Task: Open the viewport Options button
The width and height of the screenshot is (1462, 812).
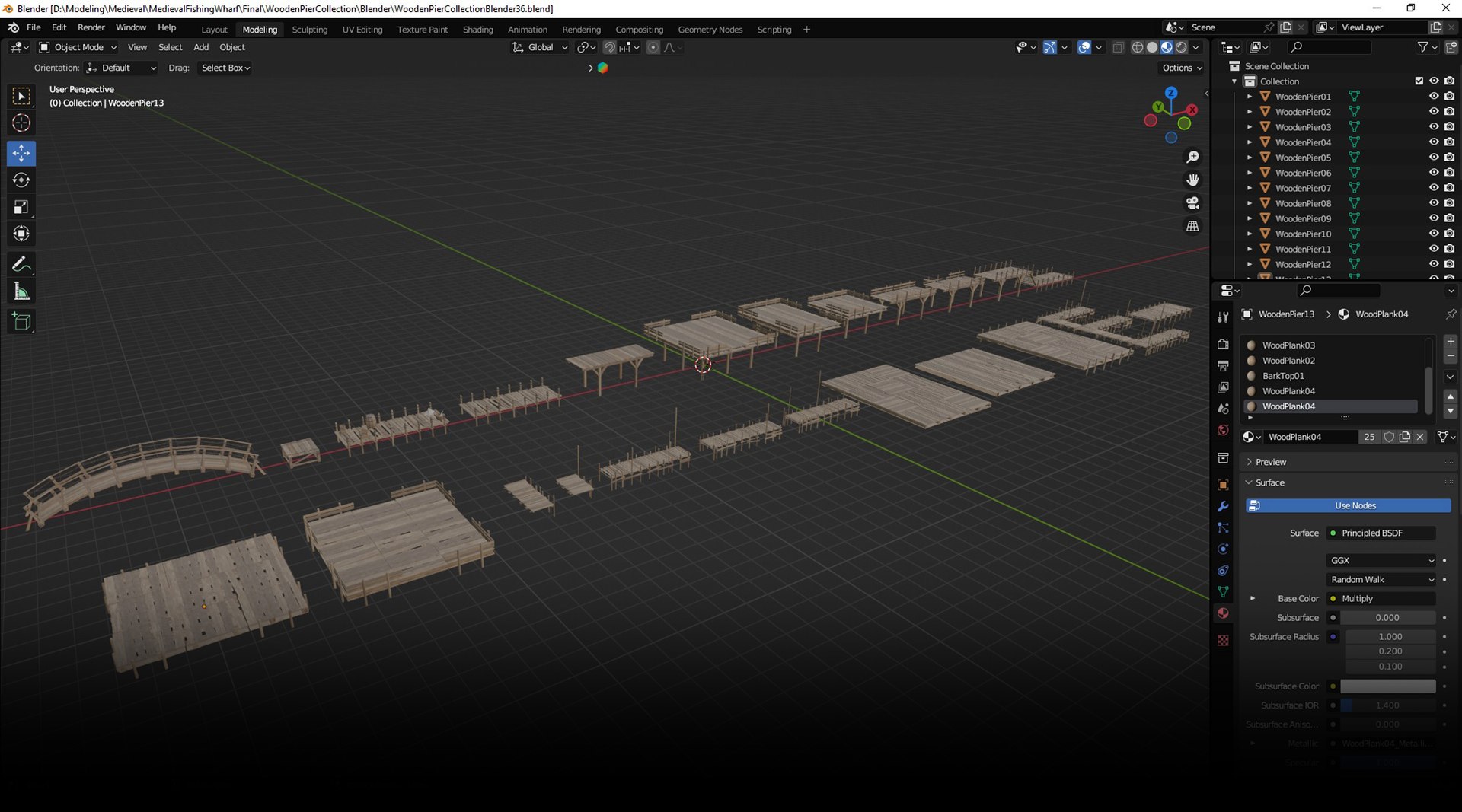Action: click(x=1182, y=68)
